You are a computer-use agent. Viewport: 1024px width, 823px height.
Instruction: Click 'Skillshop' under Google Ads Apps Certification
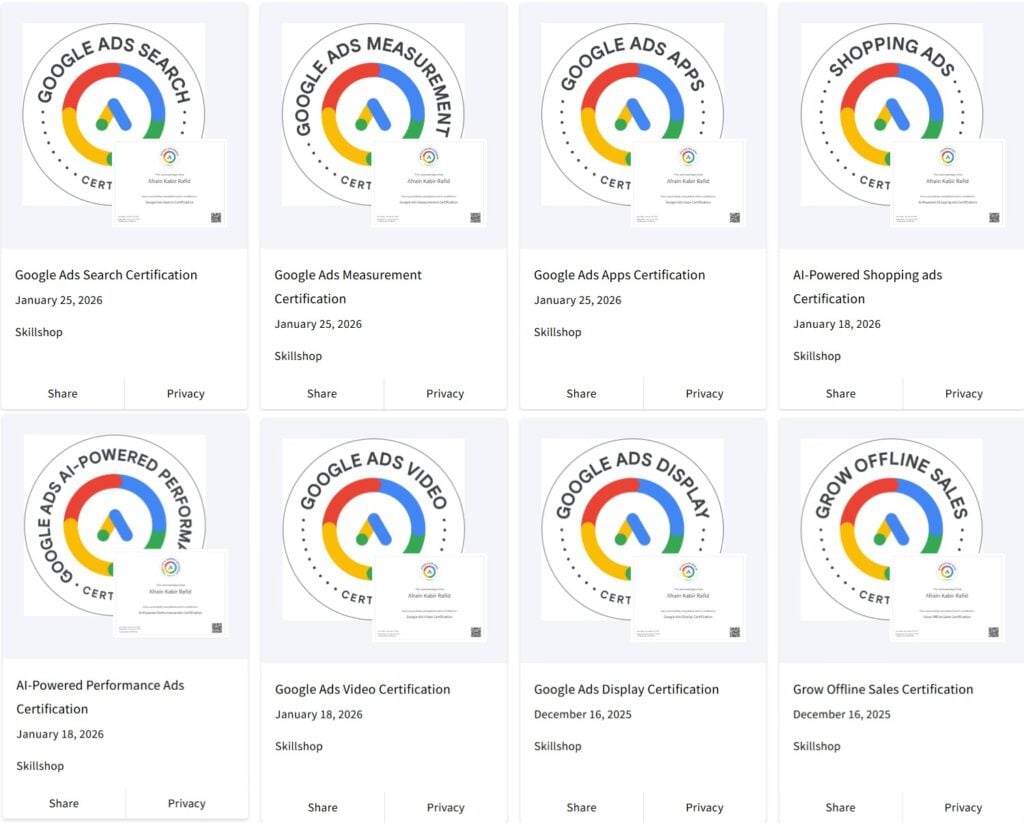[558, 332]
